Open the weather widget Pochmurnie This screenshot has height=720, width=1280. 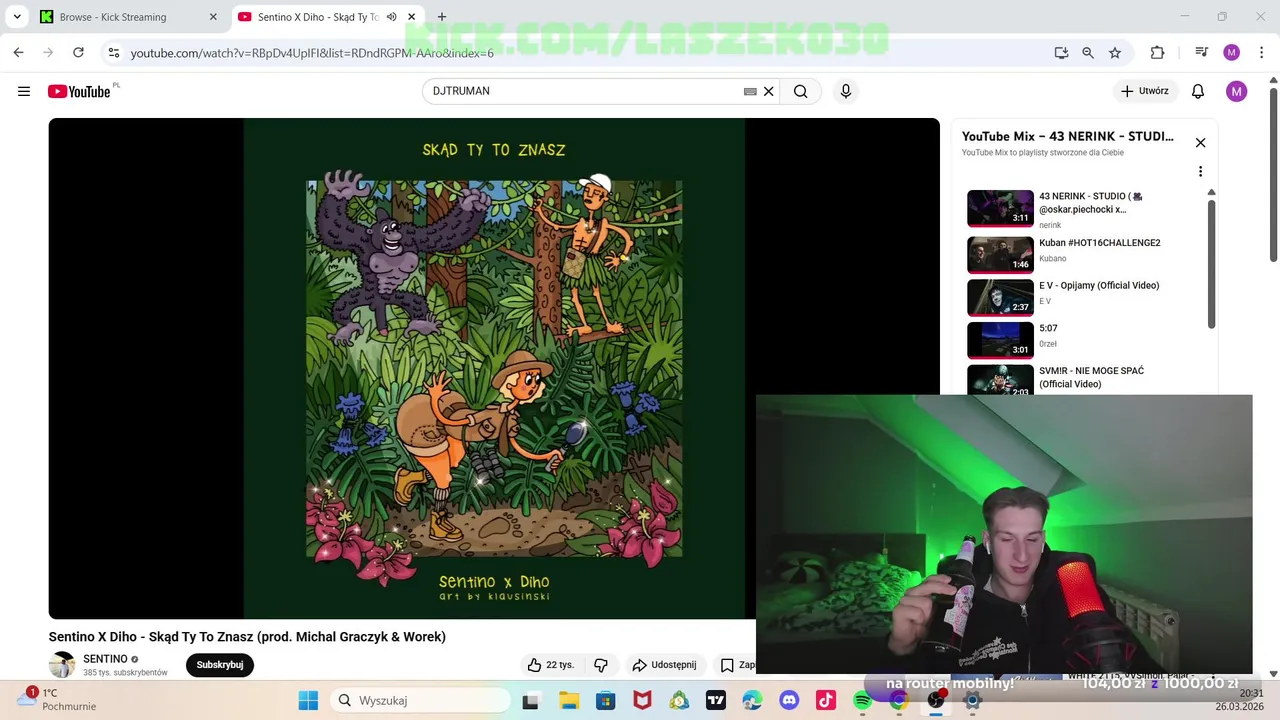[60, 699]
